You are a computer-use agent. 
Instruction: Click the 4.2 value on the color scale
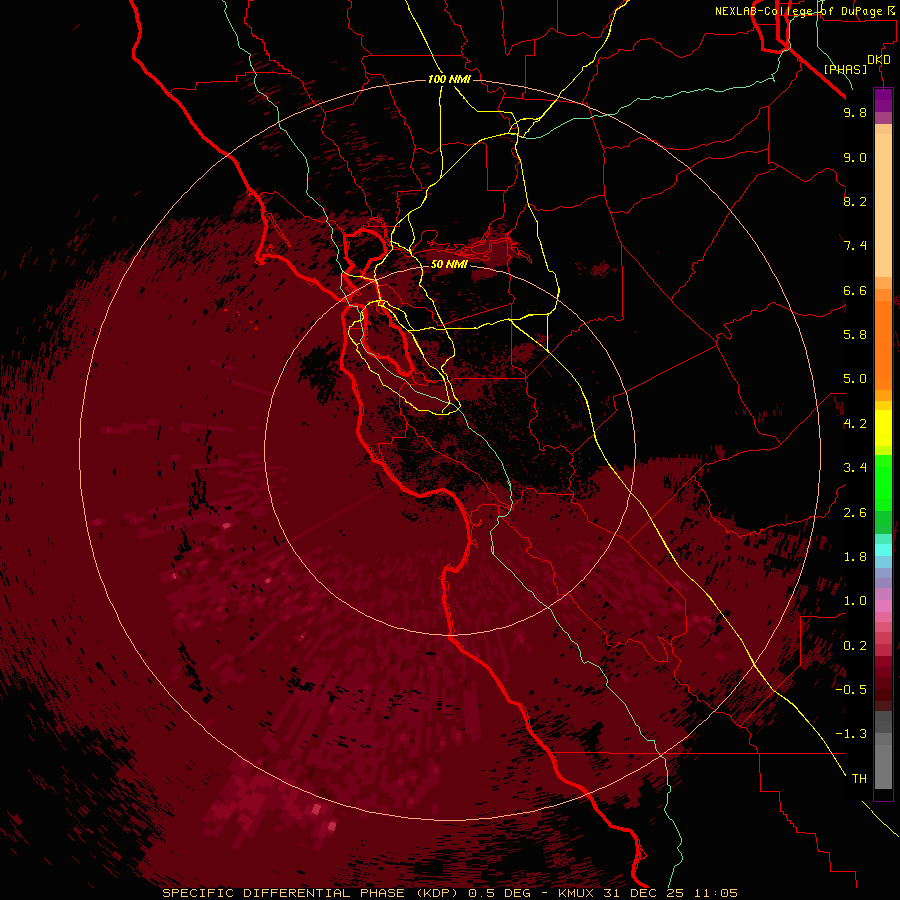point(855,424)
